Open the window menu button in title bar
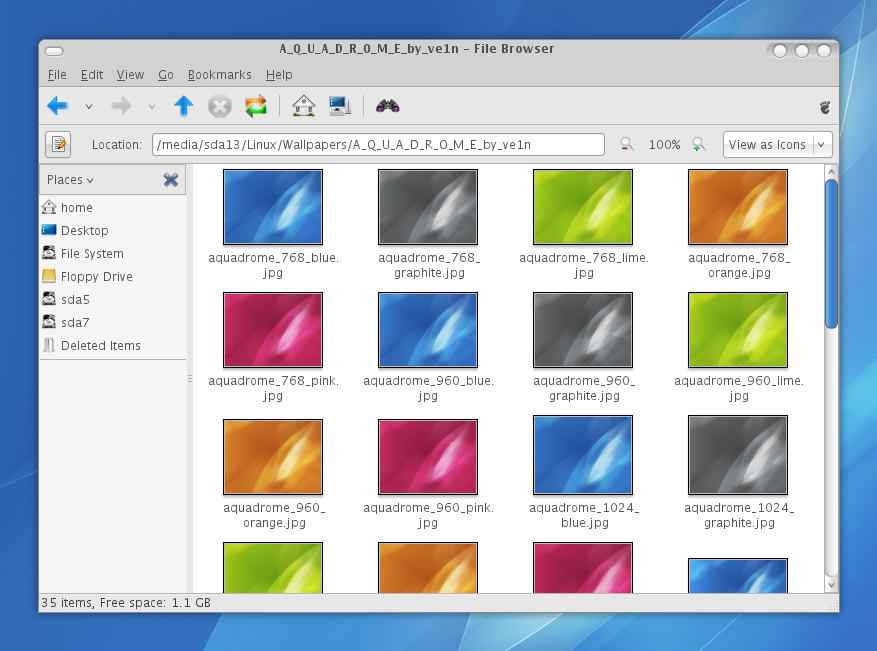This screenshot has width=877, height=651. [x=54, y=51]
